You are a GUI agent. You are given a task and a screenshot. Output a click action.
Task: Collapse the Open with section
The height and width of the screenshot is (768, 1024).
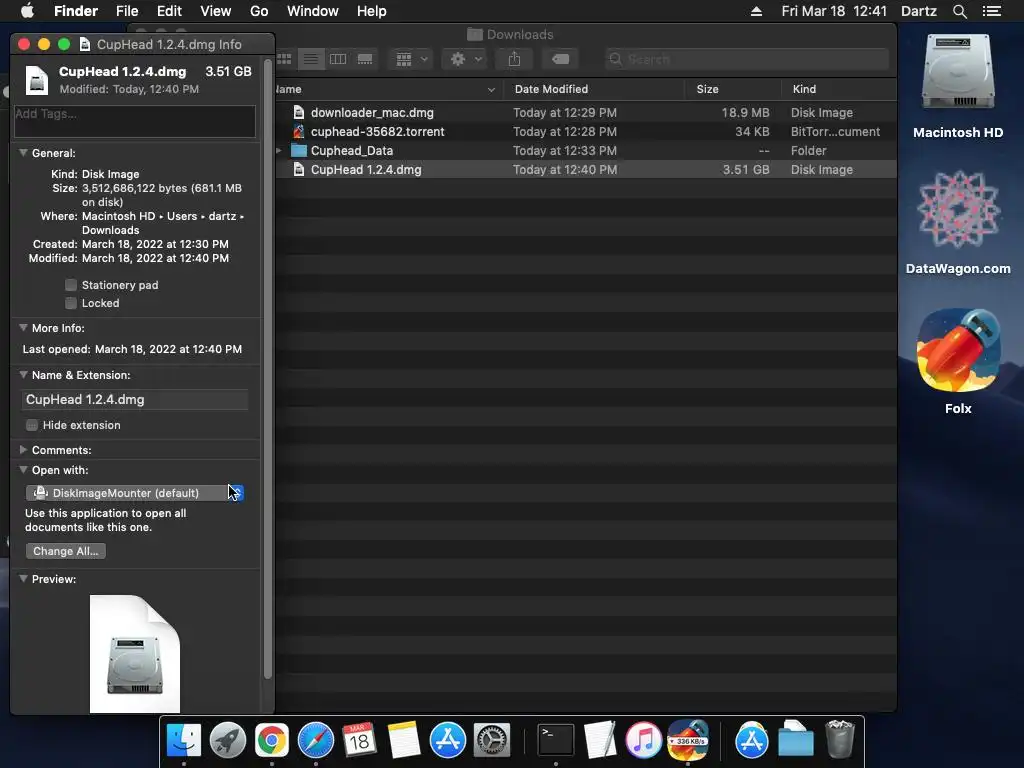[x=23, y=470]
